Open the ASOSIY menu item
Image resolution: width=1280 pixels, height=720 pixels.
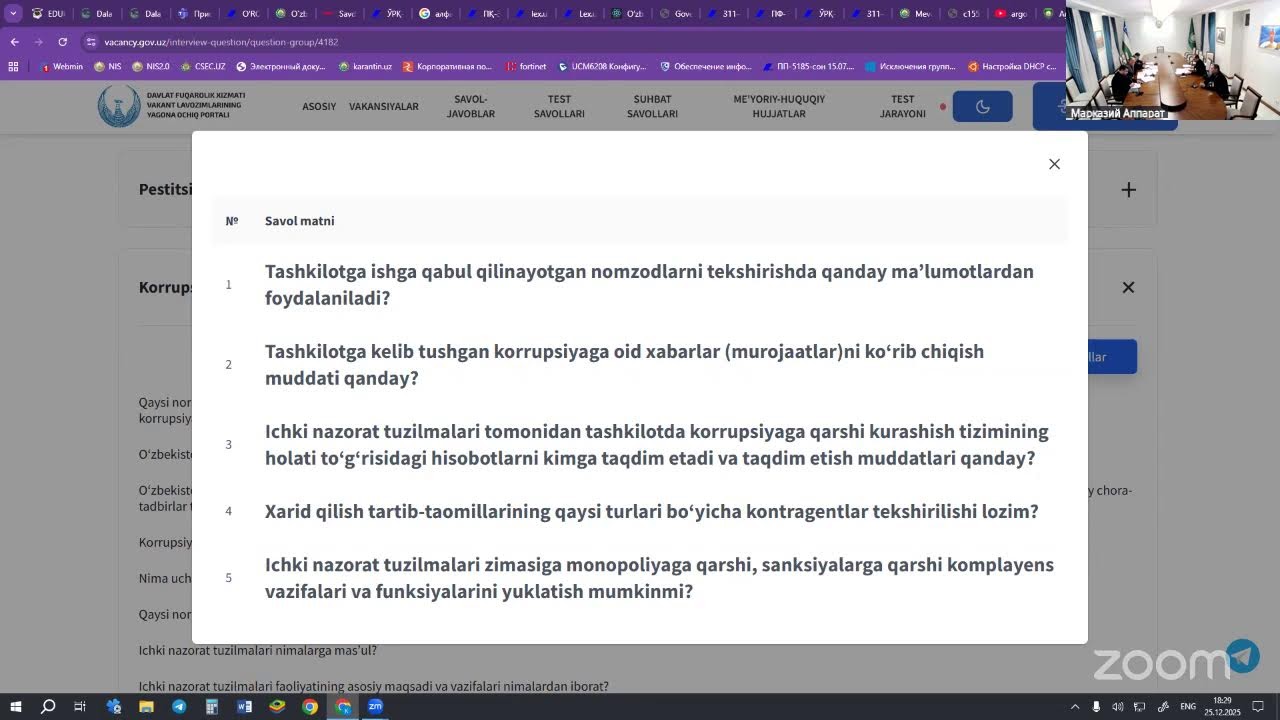click(319, 106)
